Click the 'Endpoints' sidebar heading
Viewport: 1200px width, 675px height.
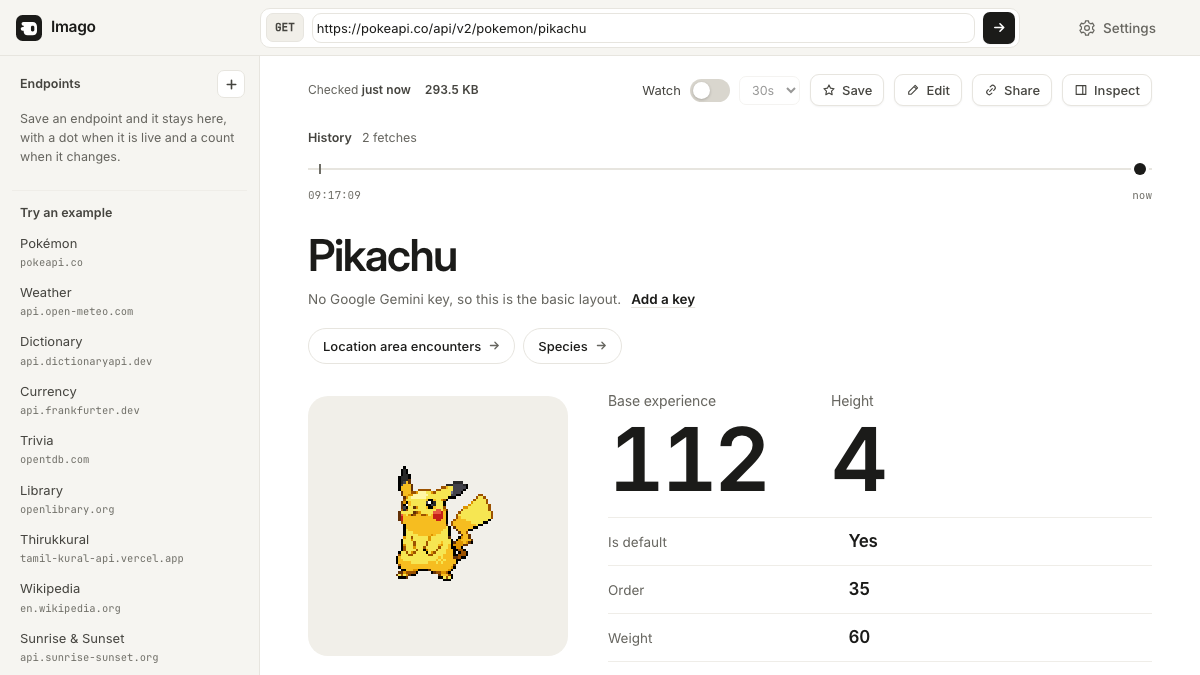pyautogui.click(x=50, y=84)
